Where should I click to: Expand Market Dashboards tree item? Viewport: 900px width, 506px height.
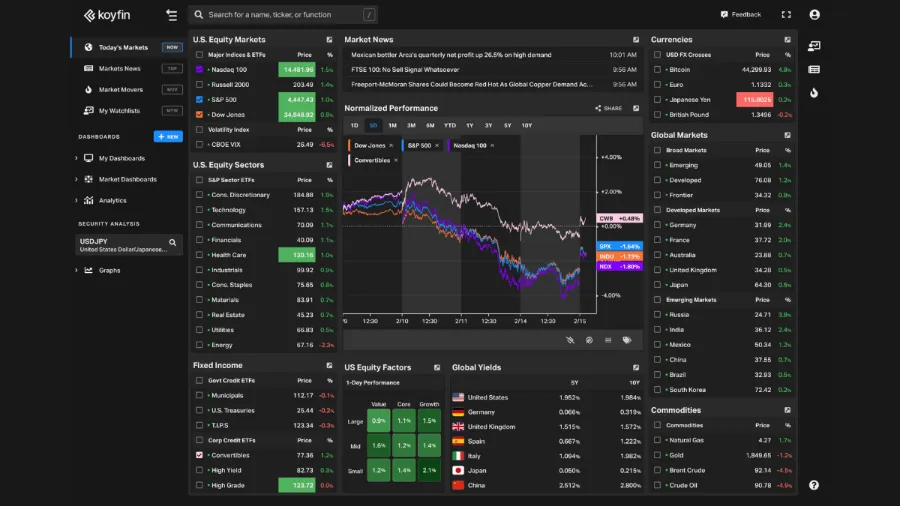(76, 180)
